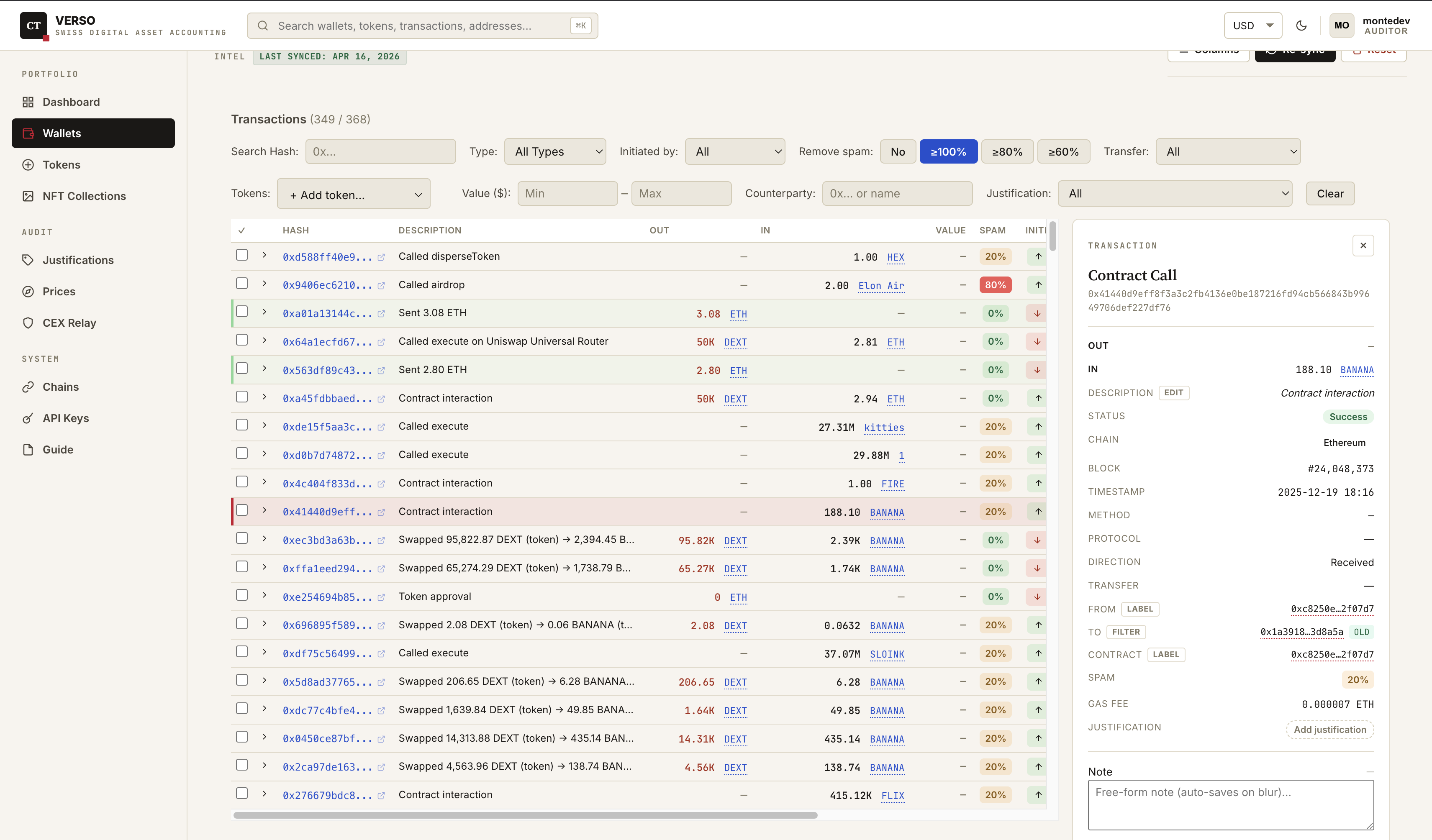The image size is (1432, 840).
Task: Expand the 0x276679bdc8 transaction row
Action: tap(264, 794)
